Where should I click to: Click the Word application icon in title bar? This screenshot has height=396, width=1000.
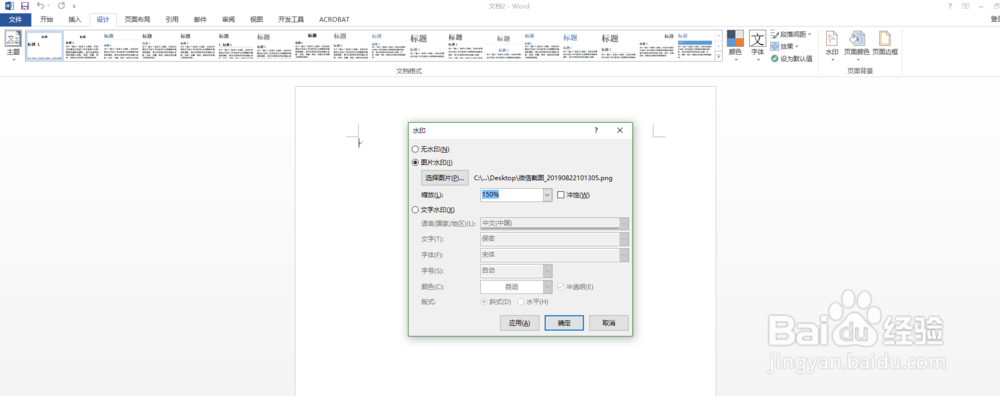(x=9, y=6)
